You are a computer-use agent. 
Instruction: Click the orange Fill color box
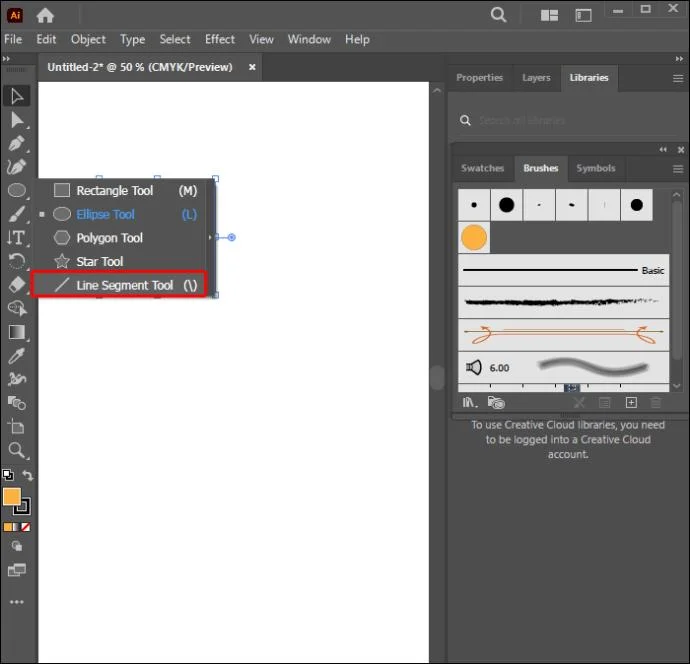click(x=12, y=497)
